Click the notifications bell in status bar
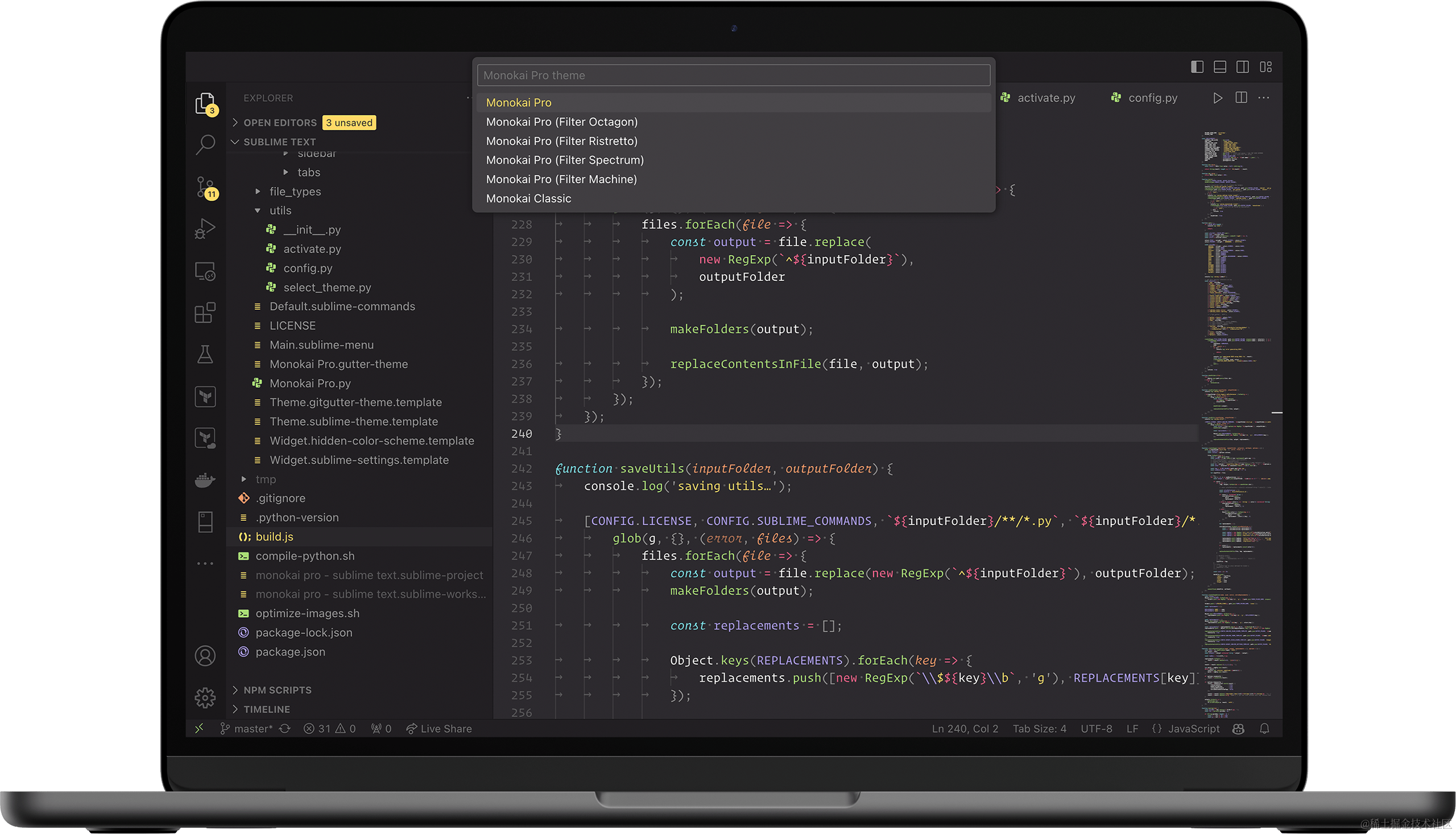The height and width of the screenshot is (834, 1456). coord(1264,729)
